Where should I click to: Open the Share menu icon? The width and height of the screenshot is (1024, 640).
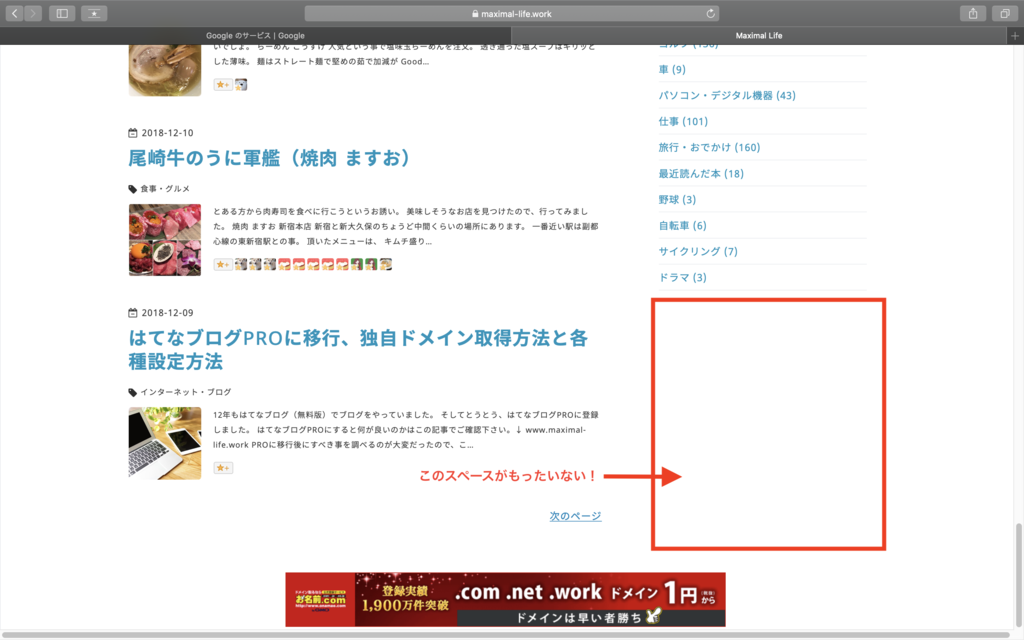[973, 13]
